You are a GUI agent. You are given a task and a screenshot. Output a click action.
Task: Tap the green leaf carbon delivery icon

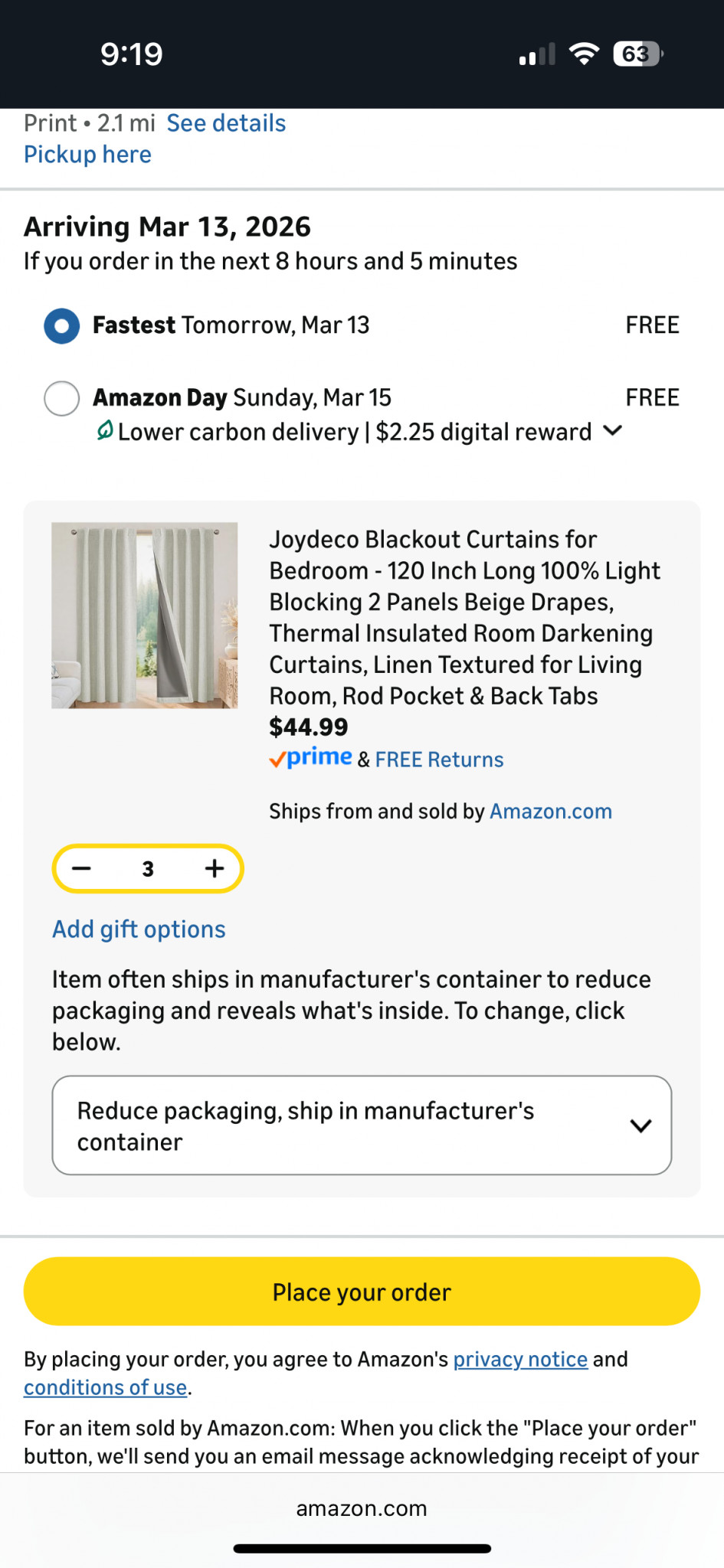point(105,431)
